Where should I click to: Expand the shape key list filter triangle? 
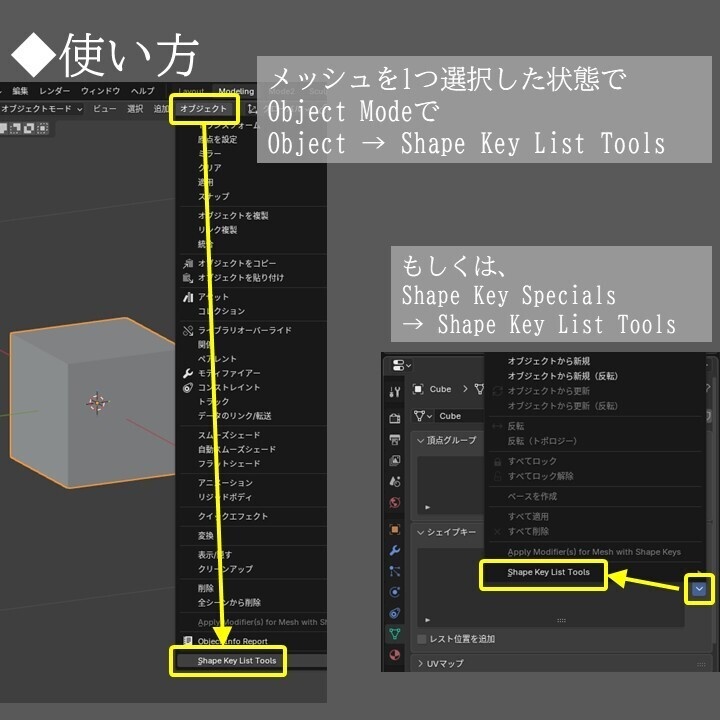(x=428, y=620)
